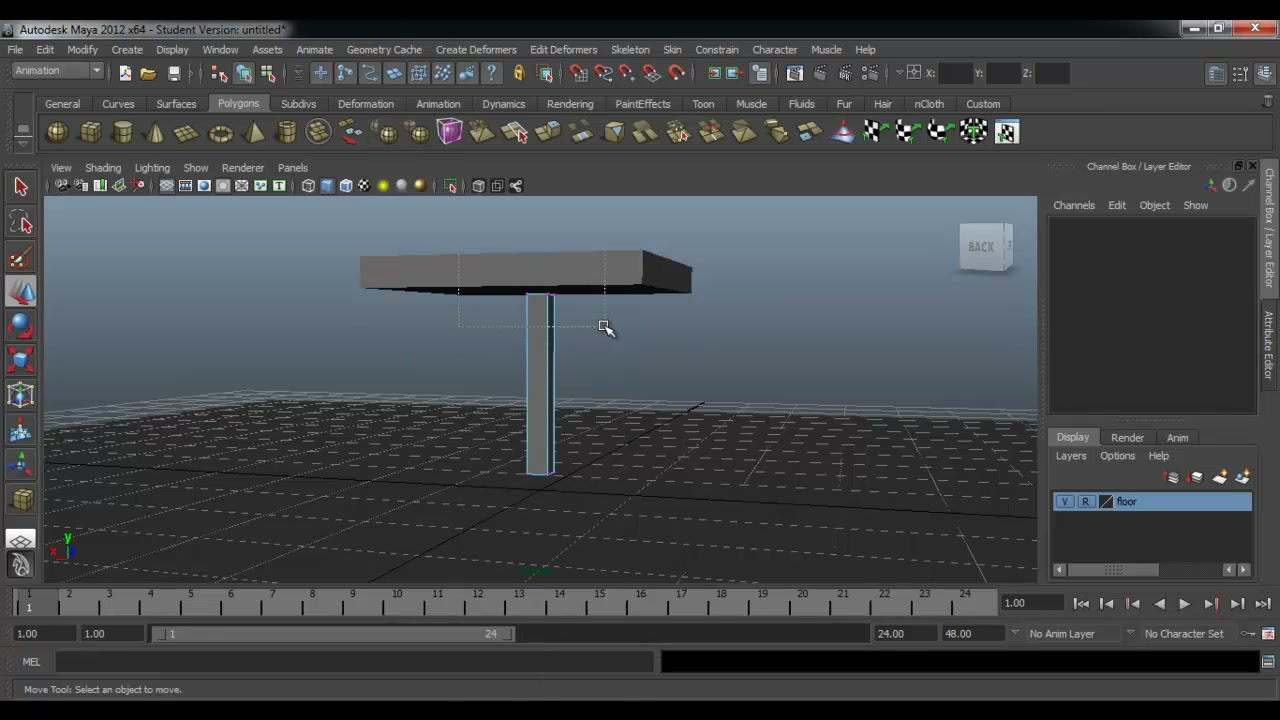Select the Lasso tool in toolbox
This screenshot has height=720, width=1280.
(x=21, y=222)
